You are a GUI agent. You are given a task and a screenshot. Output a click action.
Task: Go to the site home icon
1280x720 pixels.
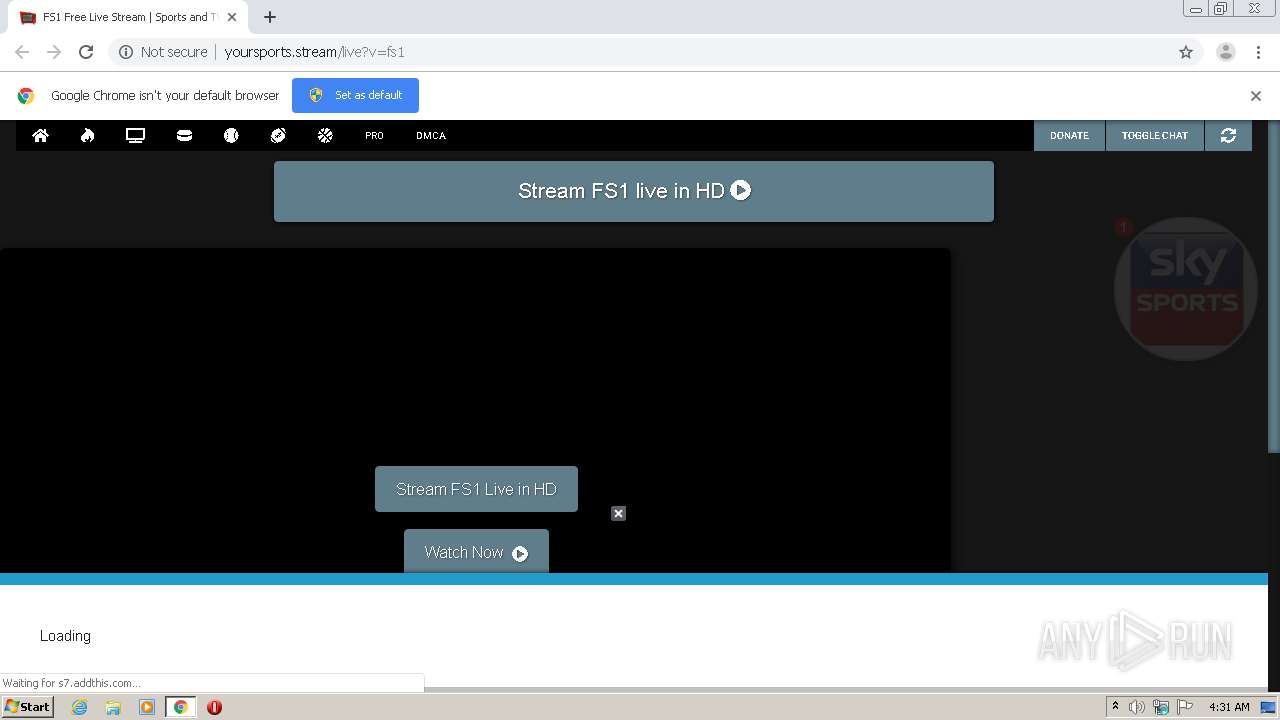click(41, 135)
